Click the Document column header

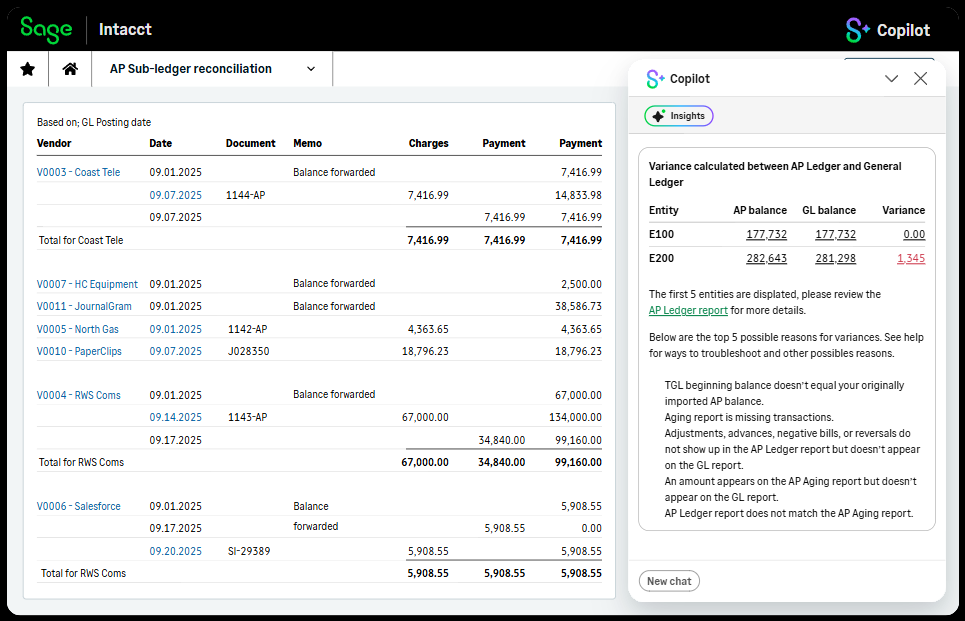coord(250,143)
